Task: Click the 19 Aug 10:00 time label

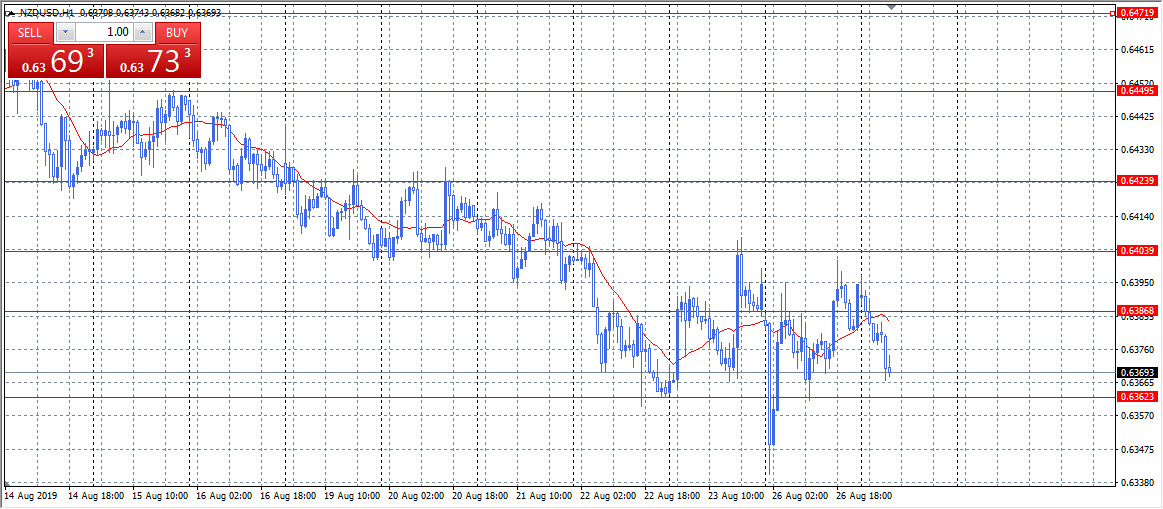Action: (x=352, y=495)
